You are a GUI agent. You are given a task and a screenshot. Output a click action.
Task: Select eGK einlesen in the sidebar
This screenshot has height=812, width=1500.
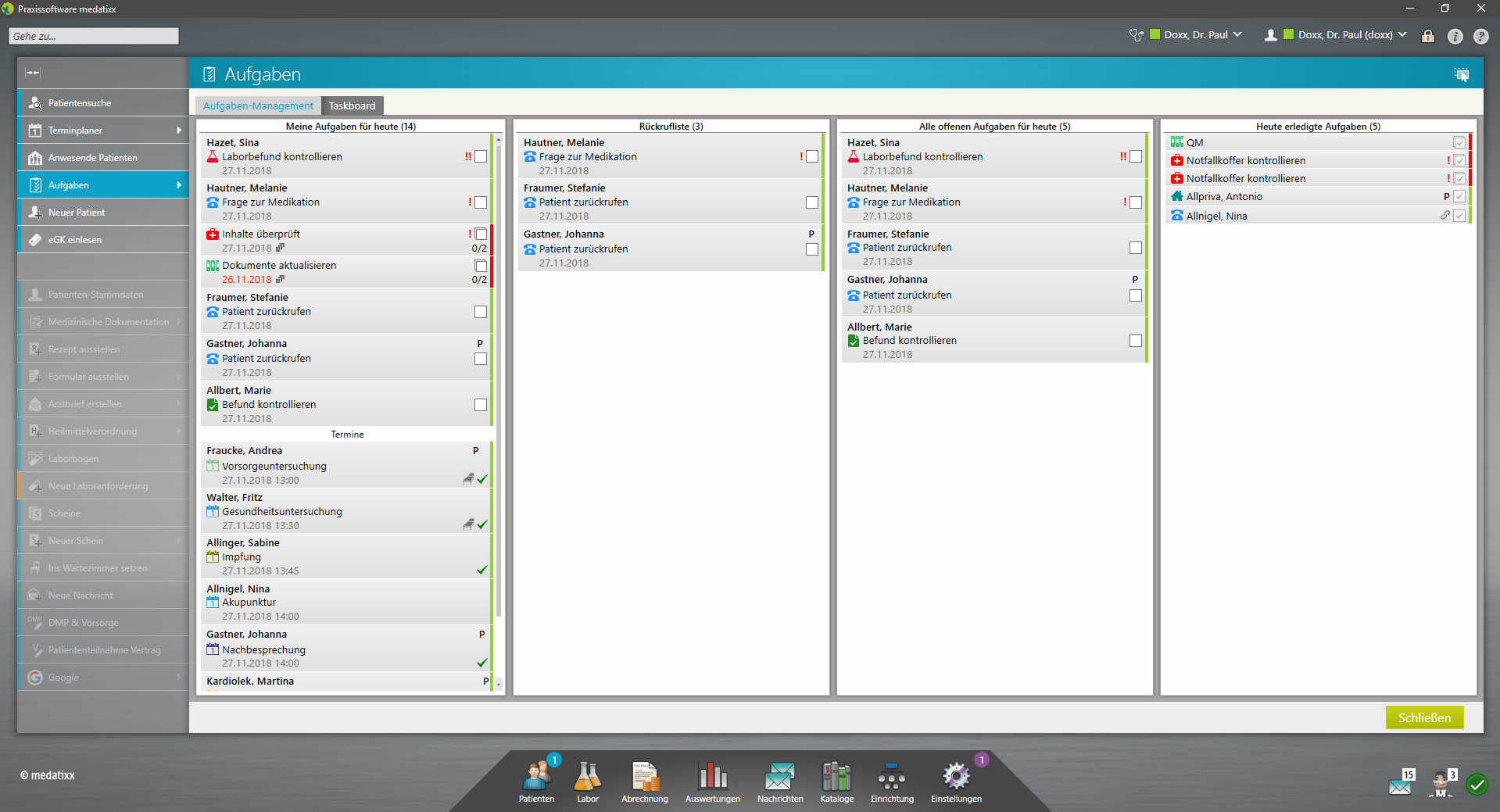pyautogui.click(x=75, y=240)
